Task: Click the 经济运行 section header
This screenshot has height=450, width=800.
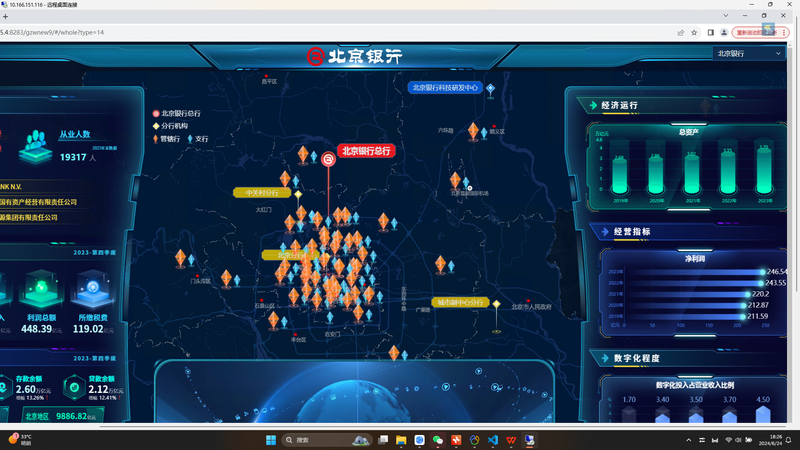Action: 619,106
